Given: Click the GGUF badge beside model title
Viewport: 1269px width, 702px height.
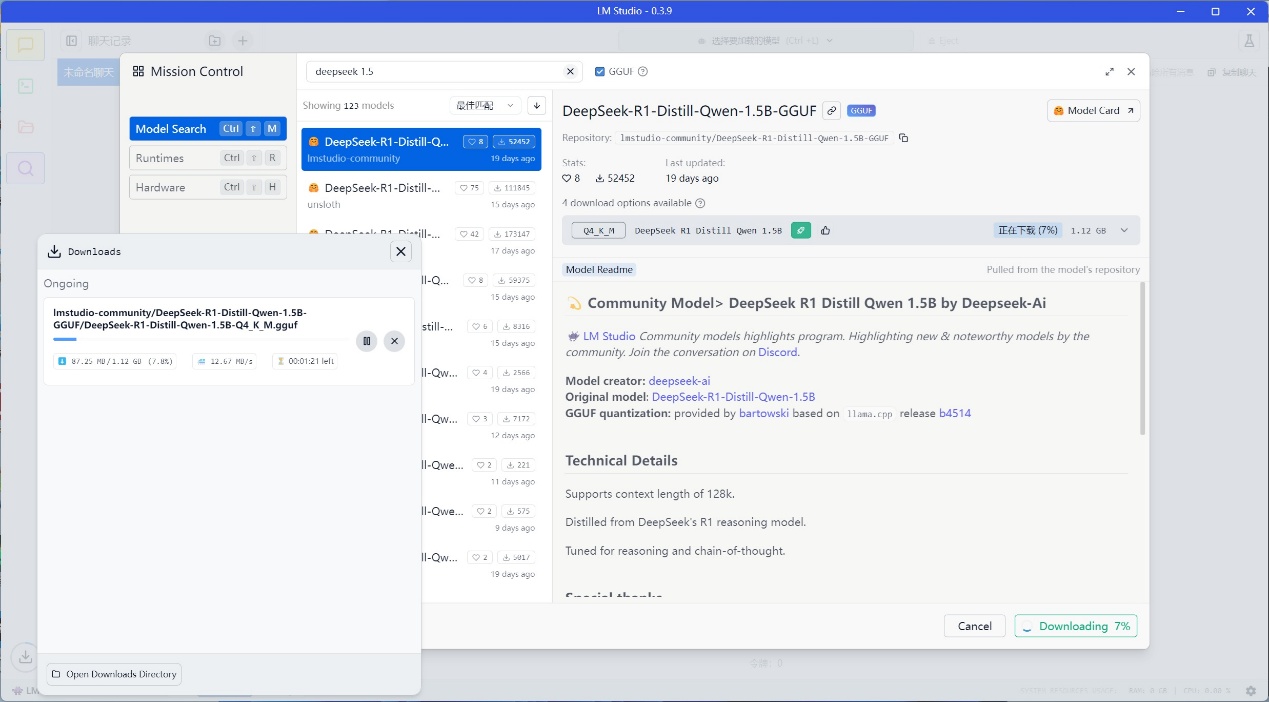Looking at the screenshot, I should pos(861,111).
